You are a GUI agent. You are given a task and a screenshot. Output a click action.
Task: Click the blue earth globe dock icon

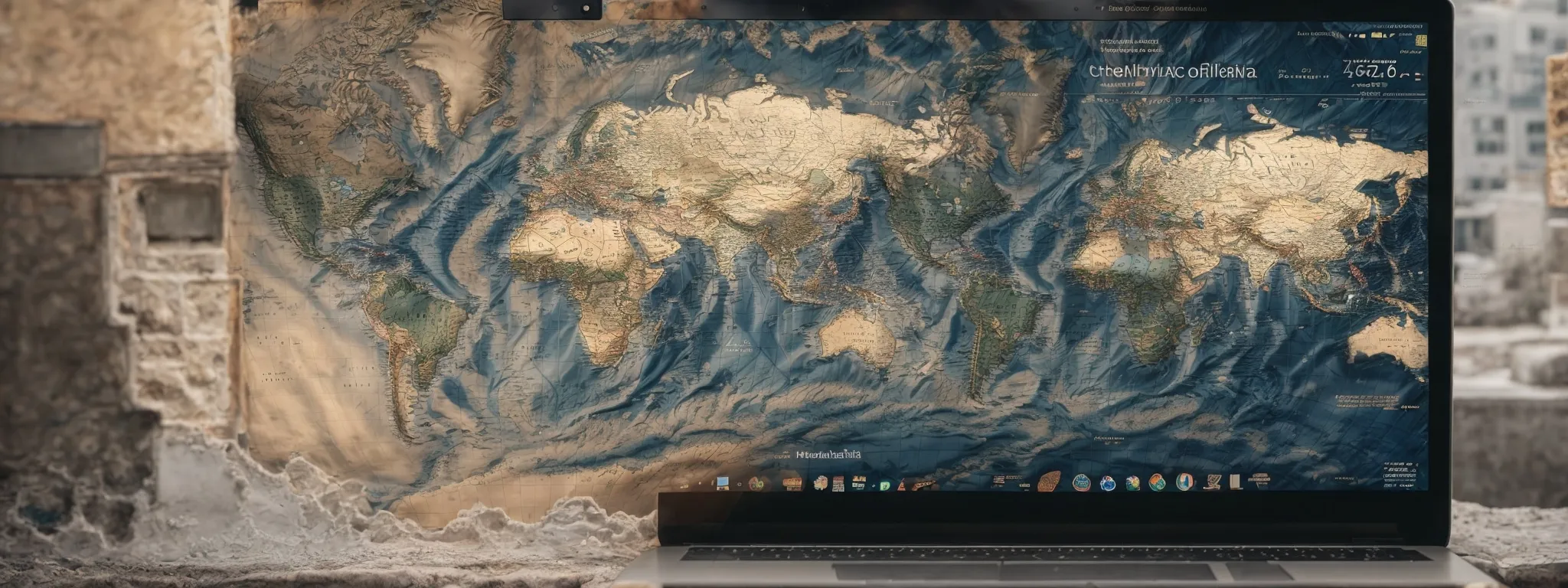(1107, 482)
